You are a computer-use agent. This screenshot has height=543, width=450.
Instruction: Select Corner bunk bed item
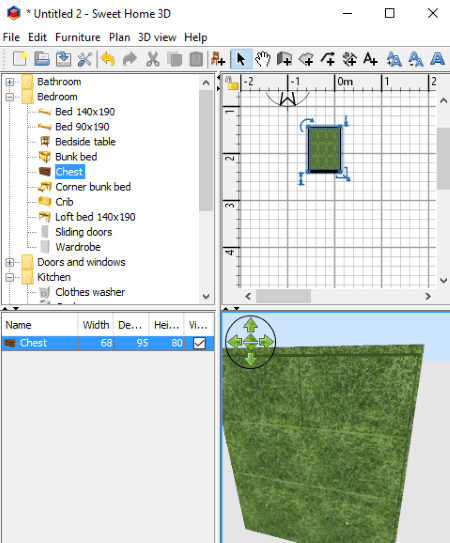pos(93,187)
